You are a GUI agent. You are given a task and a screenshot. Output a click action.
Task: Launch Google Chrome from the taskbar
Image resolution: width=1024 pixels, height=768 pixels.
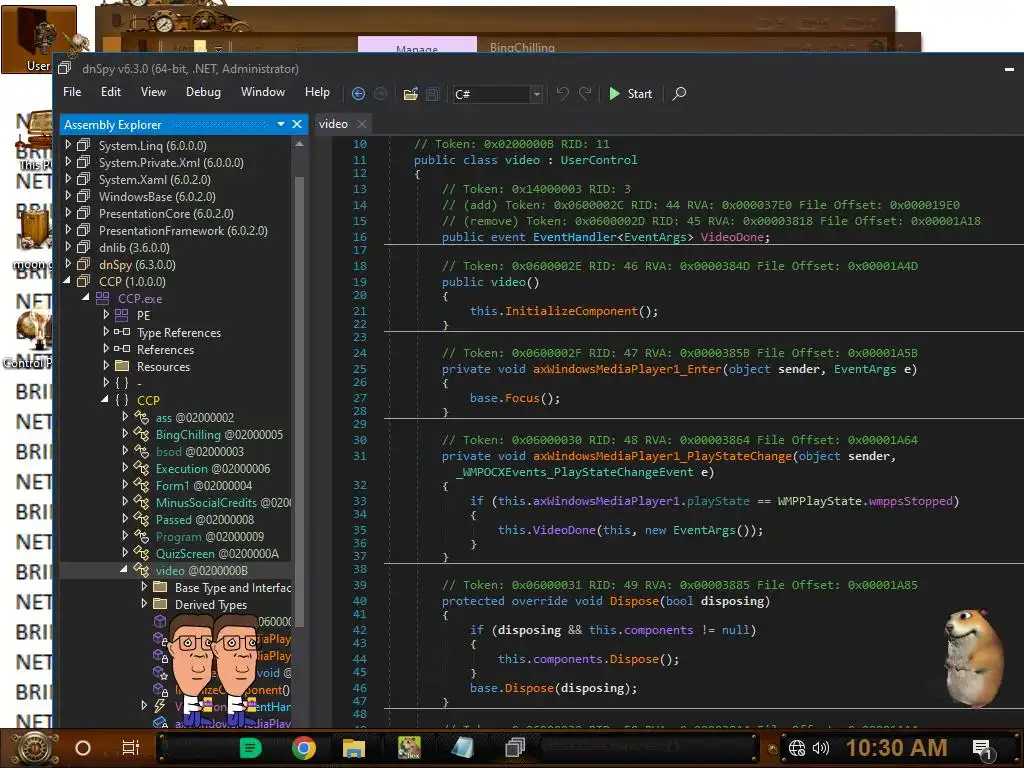tap(304, 748)
